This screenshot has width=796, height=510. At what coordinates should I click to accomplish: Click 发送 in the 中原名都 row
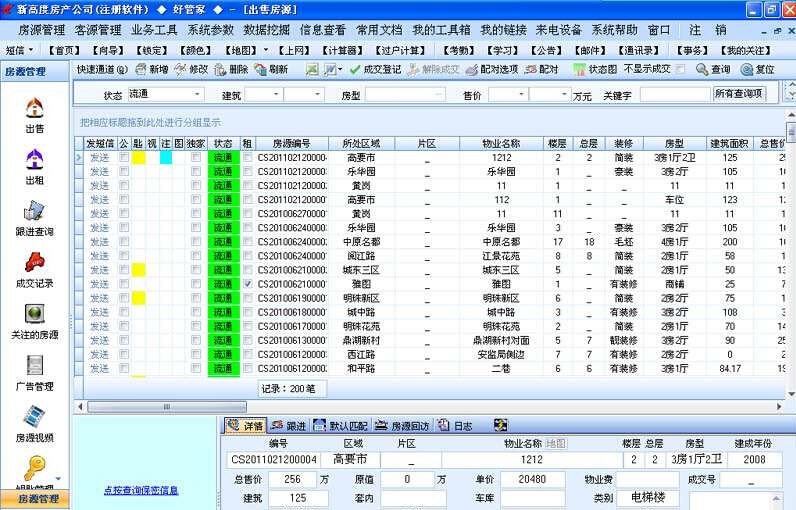[x=100, y=242]
